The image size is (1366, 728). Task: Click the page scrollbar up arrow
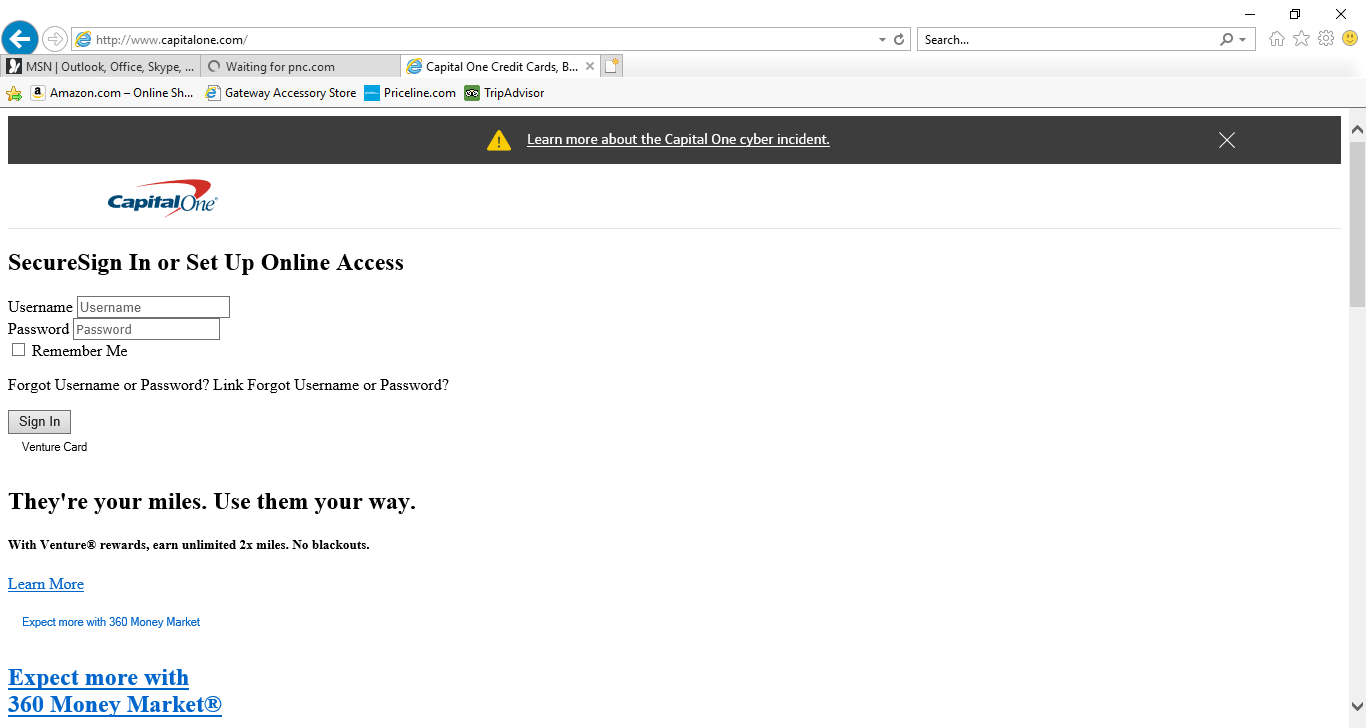(x=1357, y=129)
